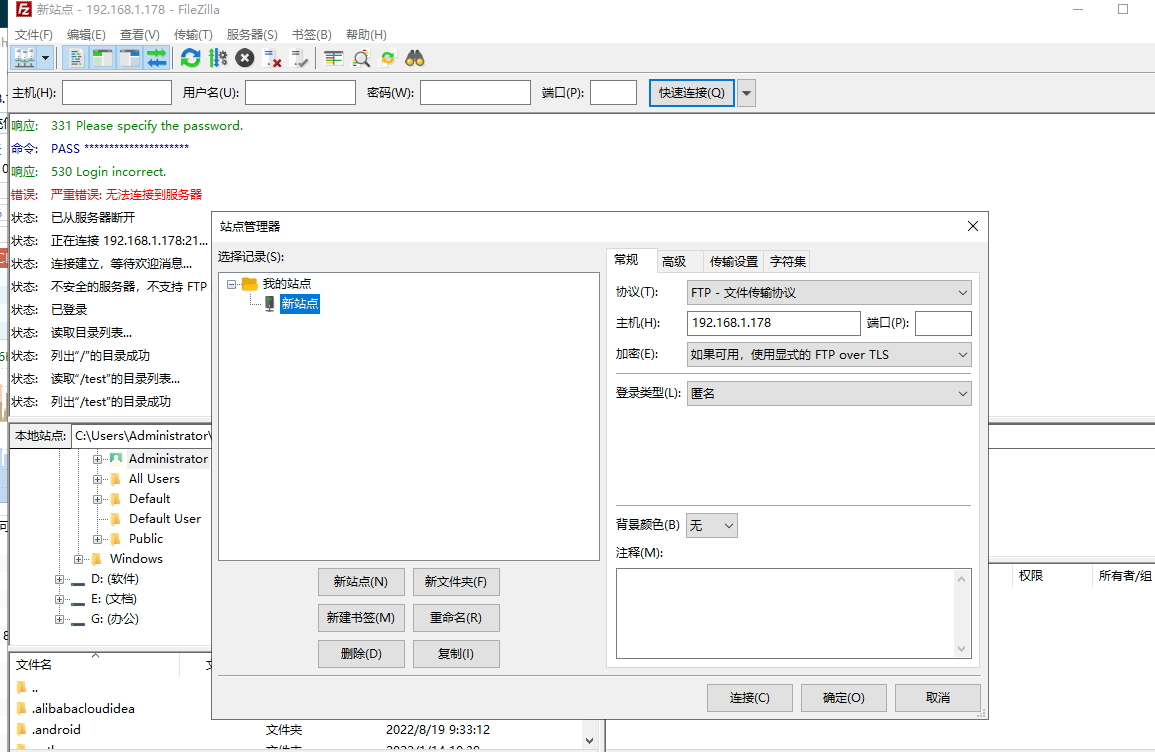Screen dimensions: 1155x752
Task: Close the 站点管理器 dialog
Action: click(x=972, y=226)
